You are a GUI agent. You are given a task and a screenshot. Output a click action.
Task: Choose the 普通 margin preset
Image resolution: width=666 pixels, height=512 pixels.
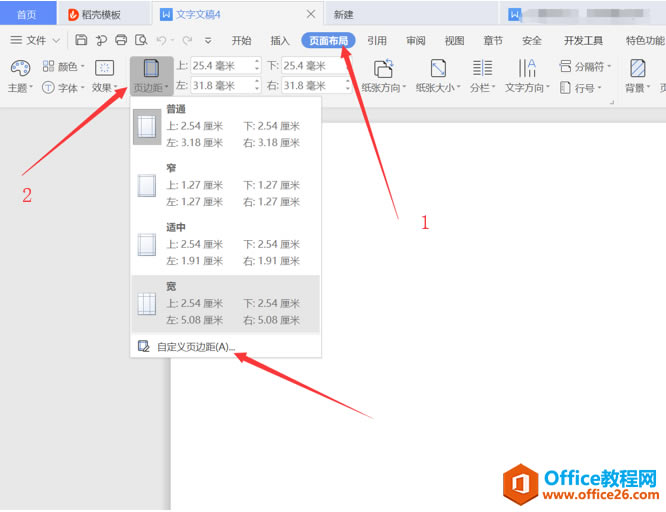(226, 126)
